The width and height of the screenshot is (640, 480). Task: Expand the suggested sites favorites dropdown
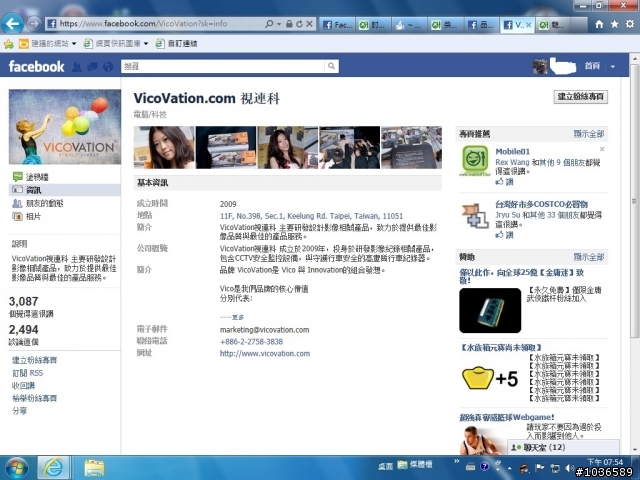74,43
